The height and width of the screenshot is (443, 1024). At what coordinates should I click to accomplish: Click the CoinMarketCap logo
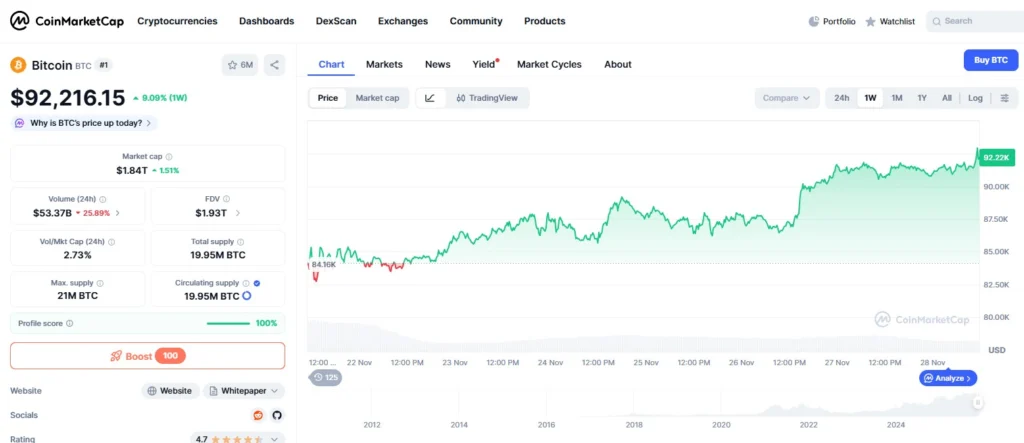click(67, 21)
